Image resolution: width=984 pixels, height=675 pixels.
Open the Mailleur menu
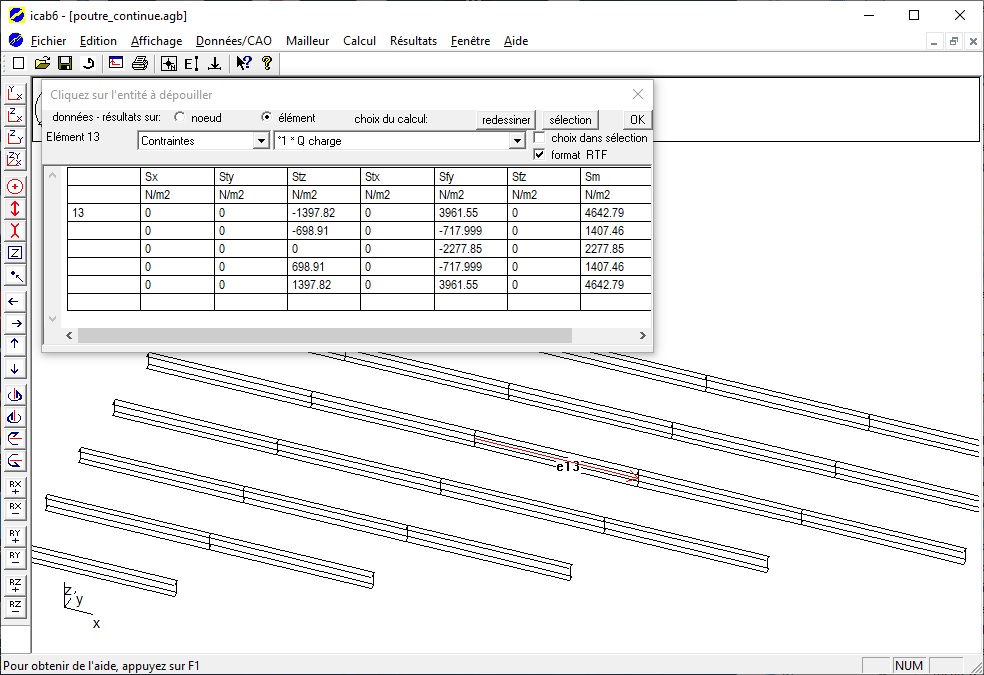pos(308,41)
